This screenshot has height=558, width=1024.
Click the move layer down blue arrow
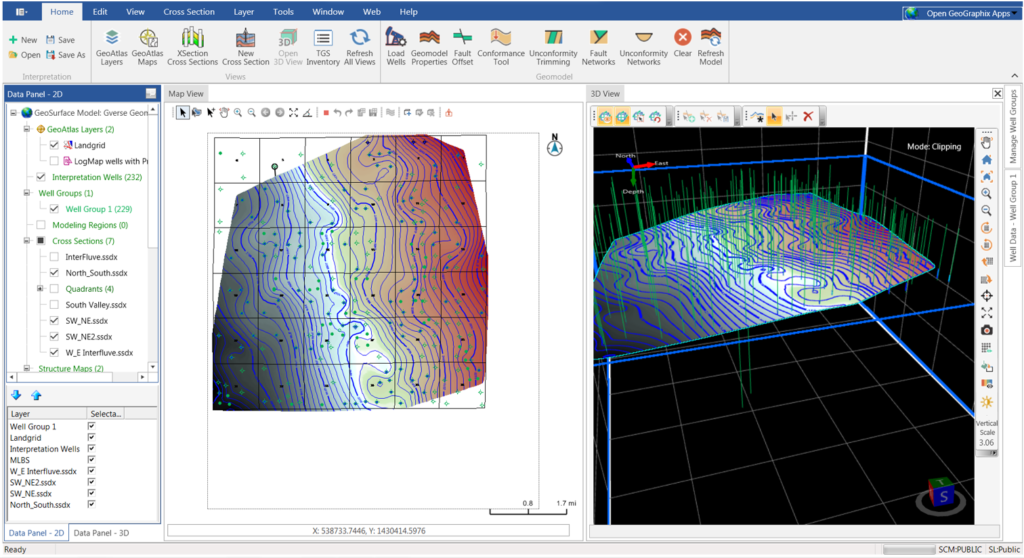pos(16,395)
